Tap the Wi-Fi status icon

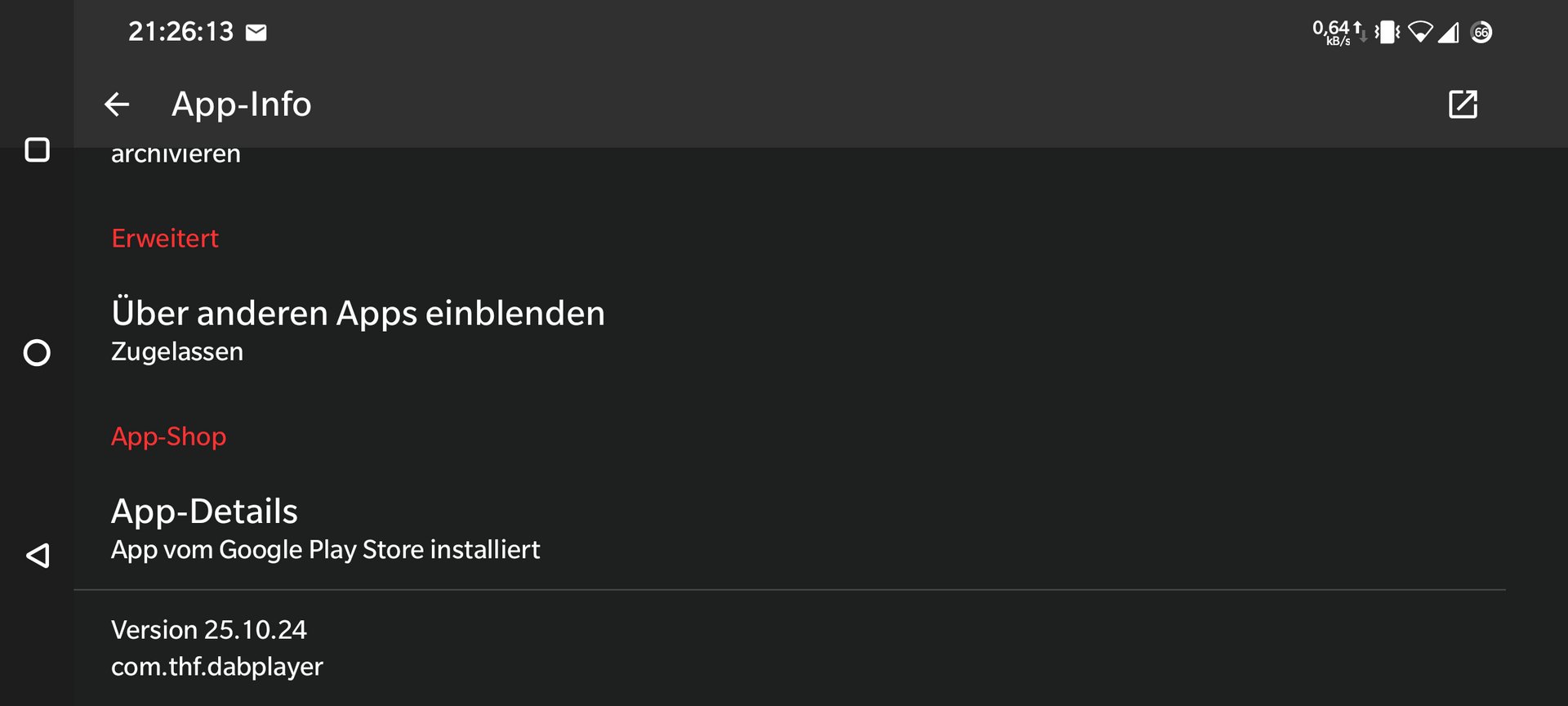(x=1420, y=33)
